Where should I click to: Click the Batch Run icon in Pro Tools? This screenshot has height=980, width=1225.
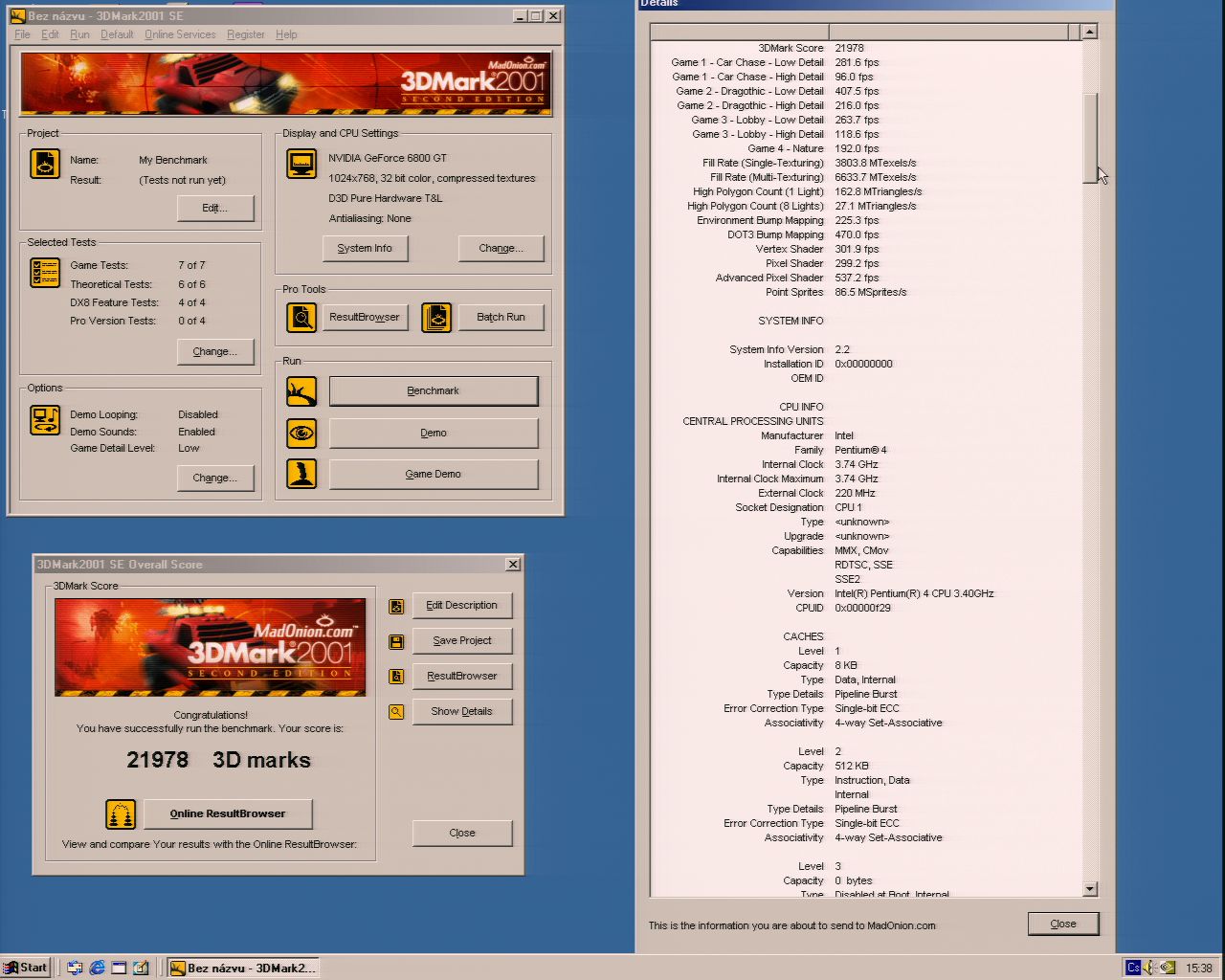coord(436,317)
